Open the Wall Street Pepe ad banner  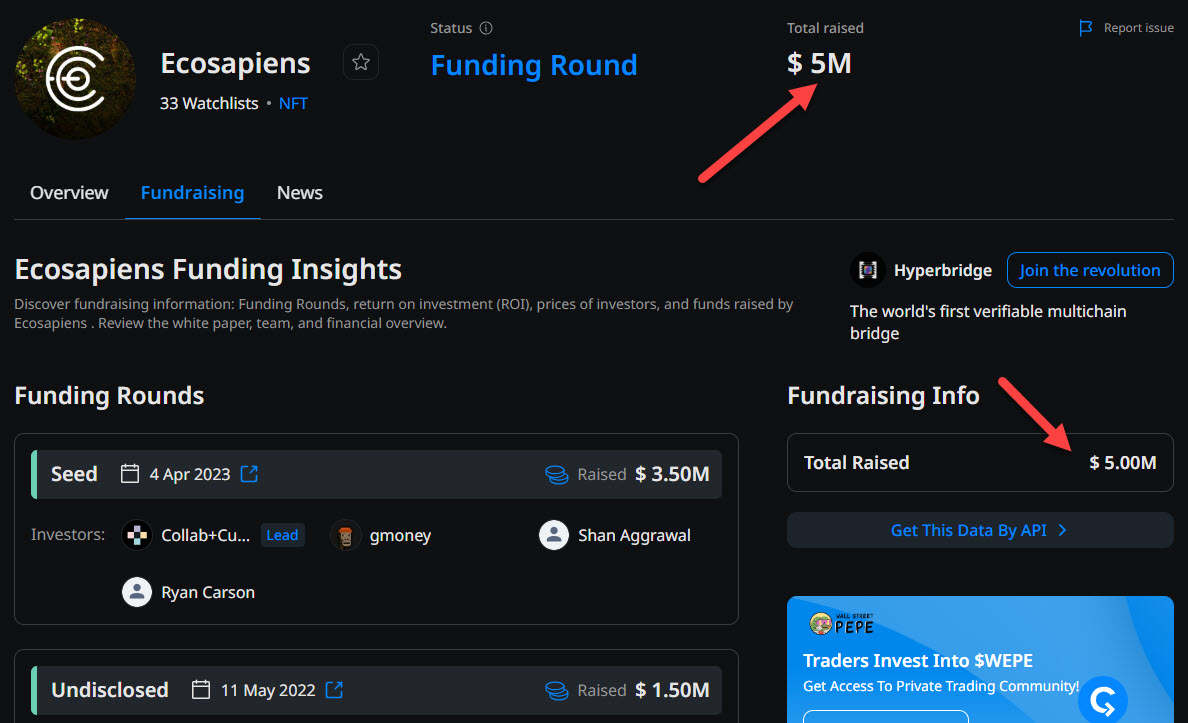(x=980, y=659)
